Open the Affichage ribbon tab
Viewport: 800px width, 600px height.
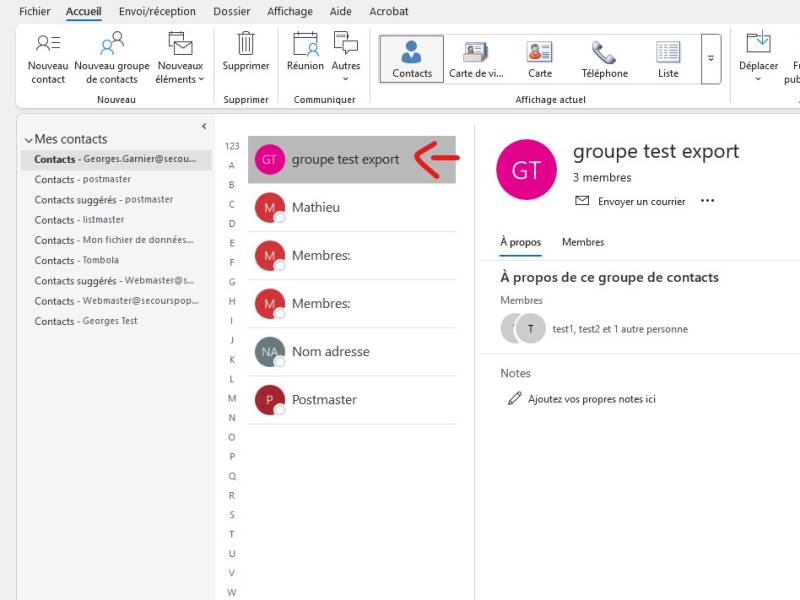pos(290,11)
